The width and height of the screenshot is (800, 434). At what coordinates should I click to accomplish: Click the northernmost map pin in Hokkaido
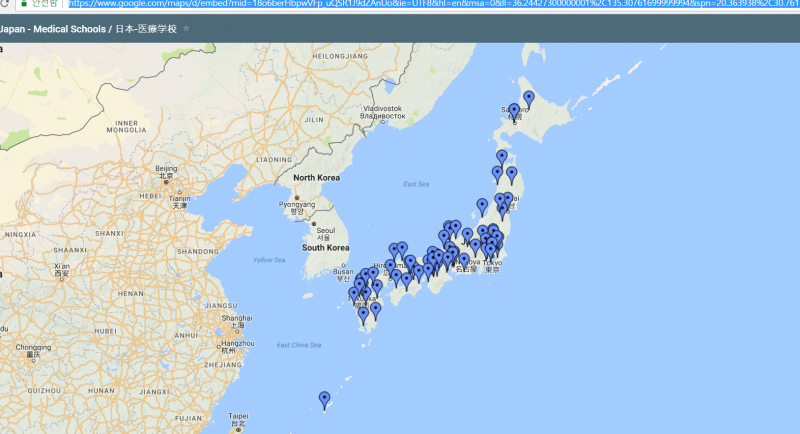point(529,98)
